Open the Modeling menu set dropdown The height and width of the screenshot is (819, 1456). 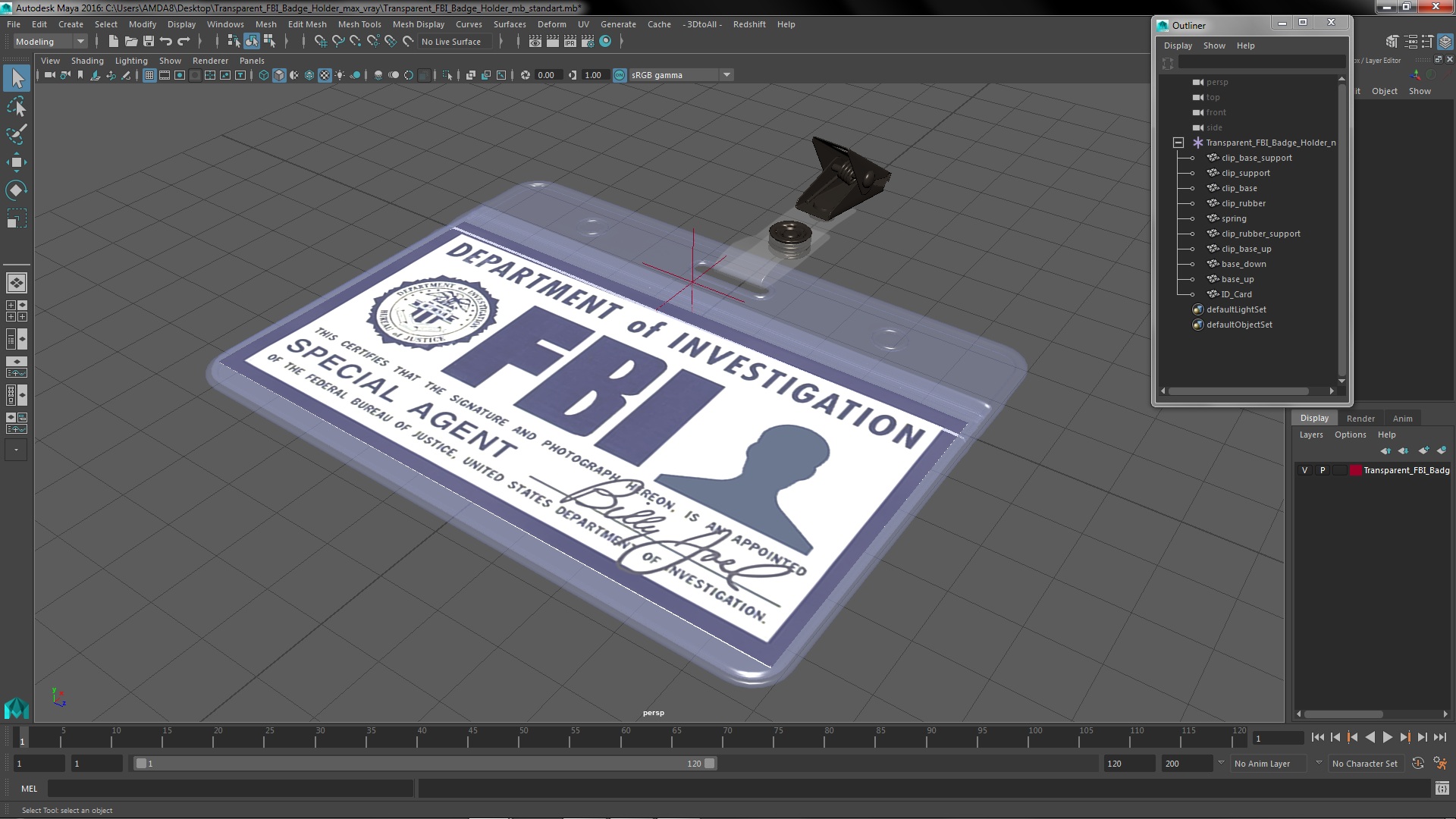50,42
